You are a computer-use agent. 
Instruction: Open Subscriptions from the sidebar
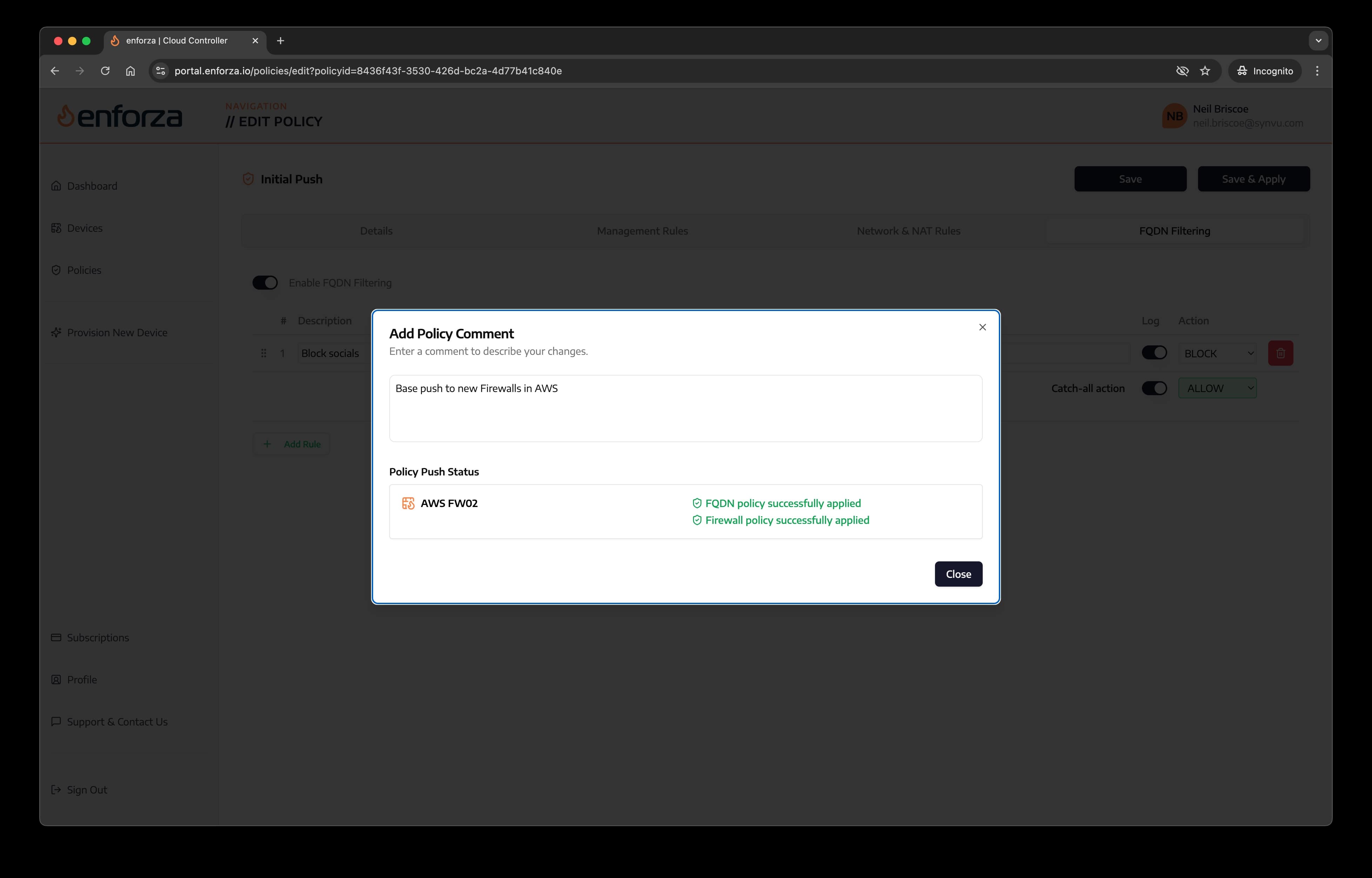pos(97,637)
